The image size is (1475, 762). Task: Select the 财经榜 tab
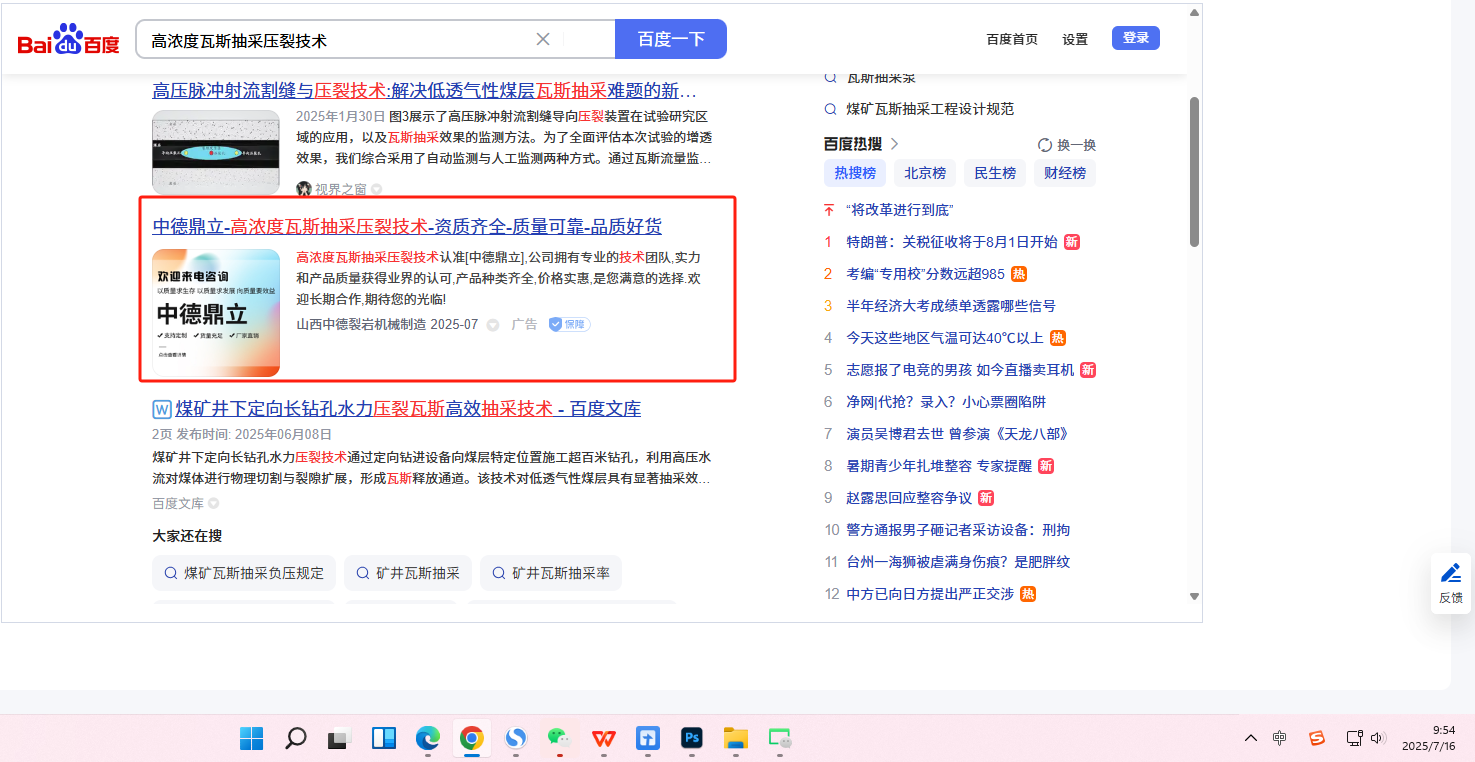pos(1064,173)
